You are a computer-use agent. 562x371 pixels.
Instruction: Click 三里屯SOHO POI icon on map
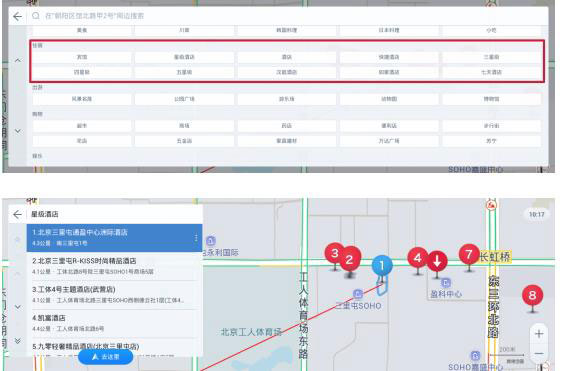tap(358, 294)
